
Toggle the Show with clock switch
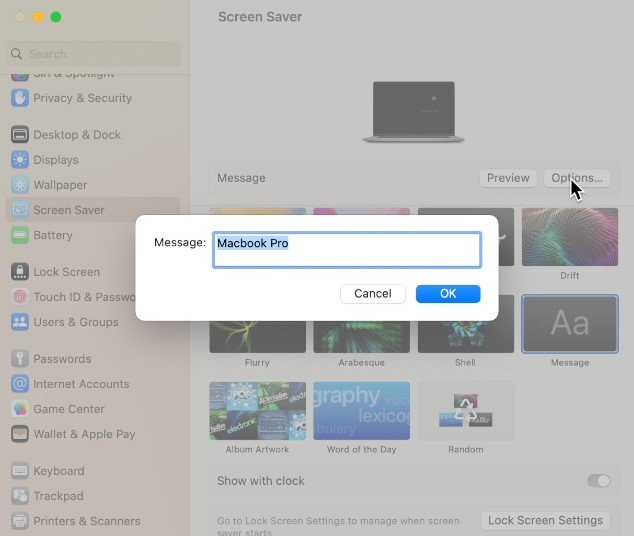(x=598, y=481)
